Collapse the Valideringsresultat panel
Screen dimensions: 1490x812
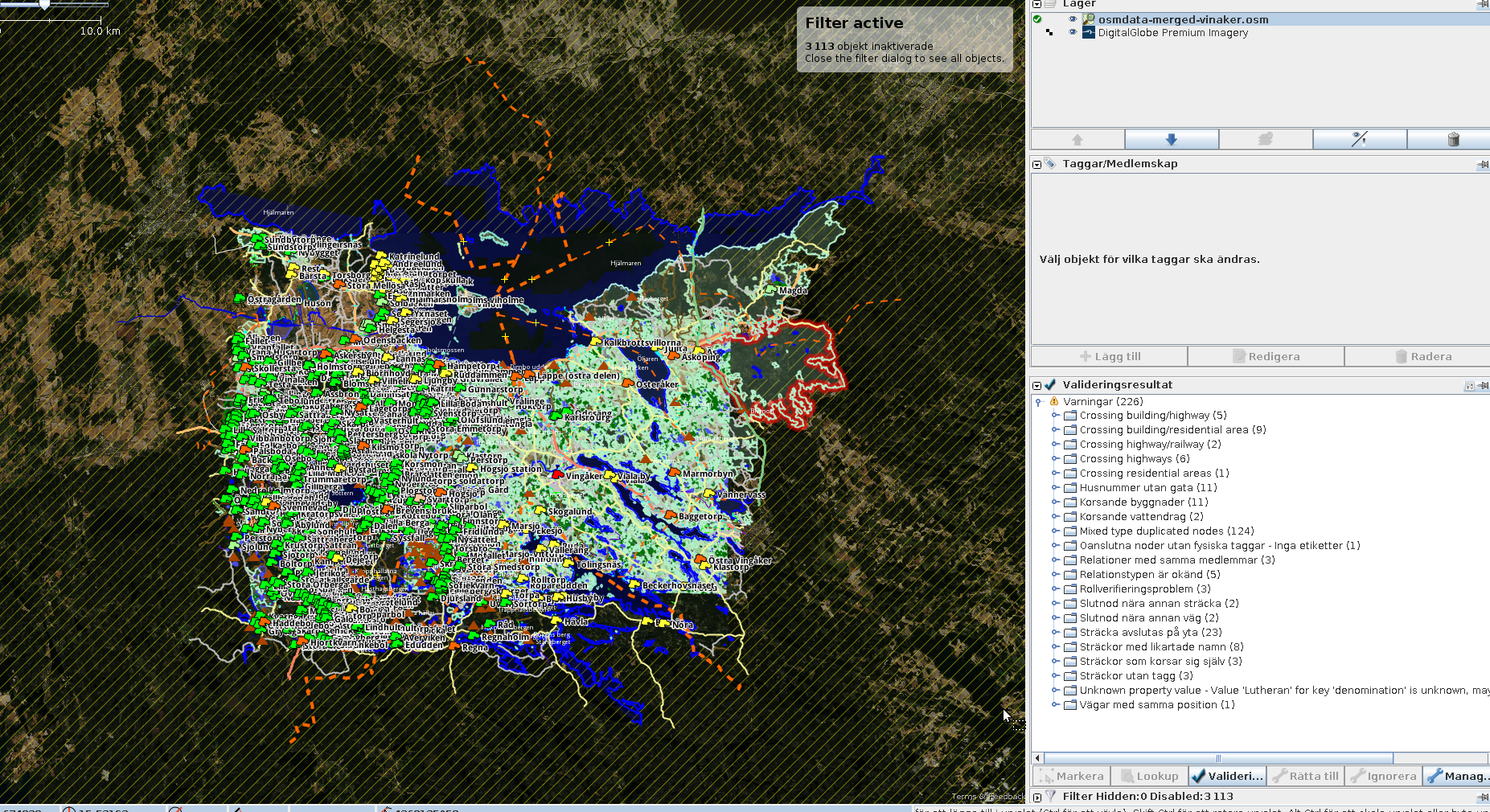(1037, 385)
